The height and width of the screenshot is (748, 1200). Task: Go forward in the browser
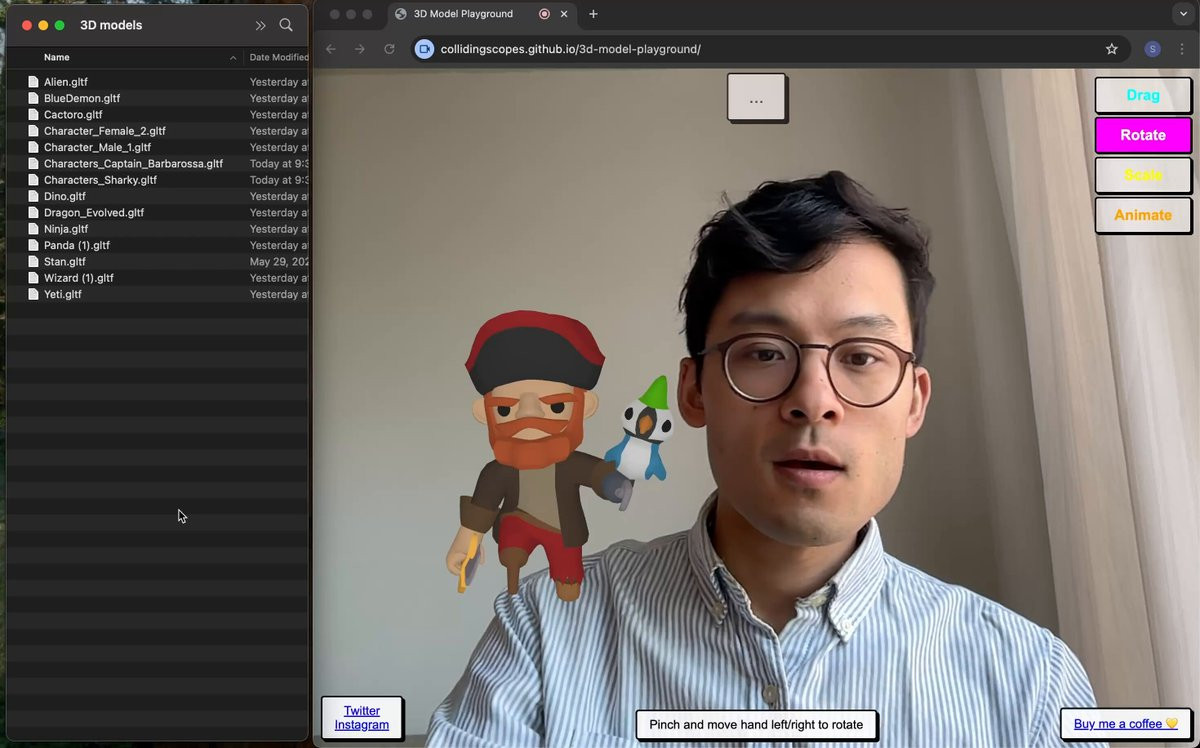(x=360, y=49)
